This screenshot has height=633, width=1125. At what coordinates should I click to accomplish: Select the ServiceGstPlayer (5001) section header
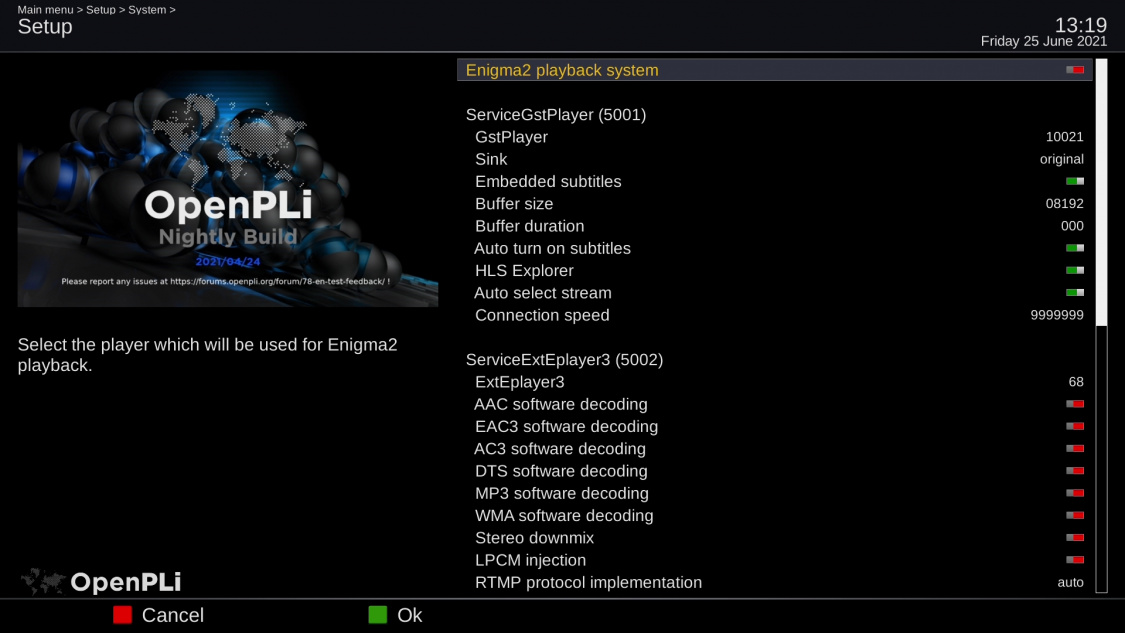[556, 115]
